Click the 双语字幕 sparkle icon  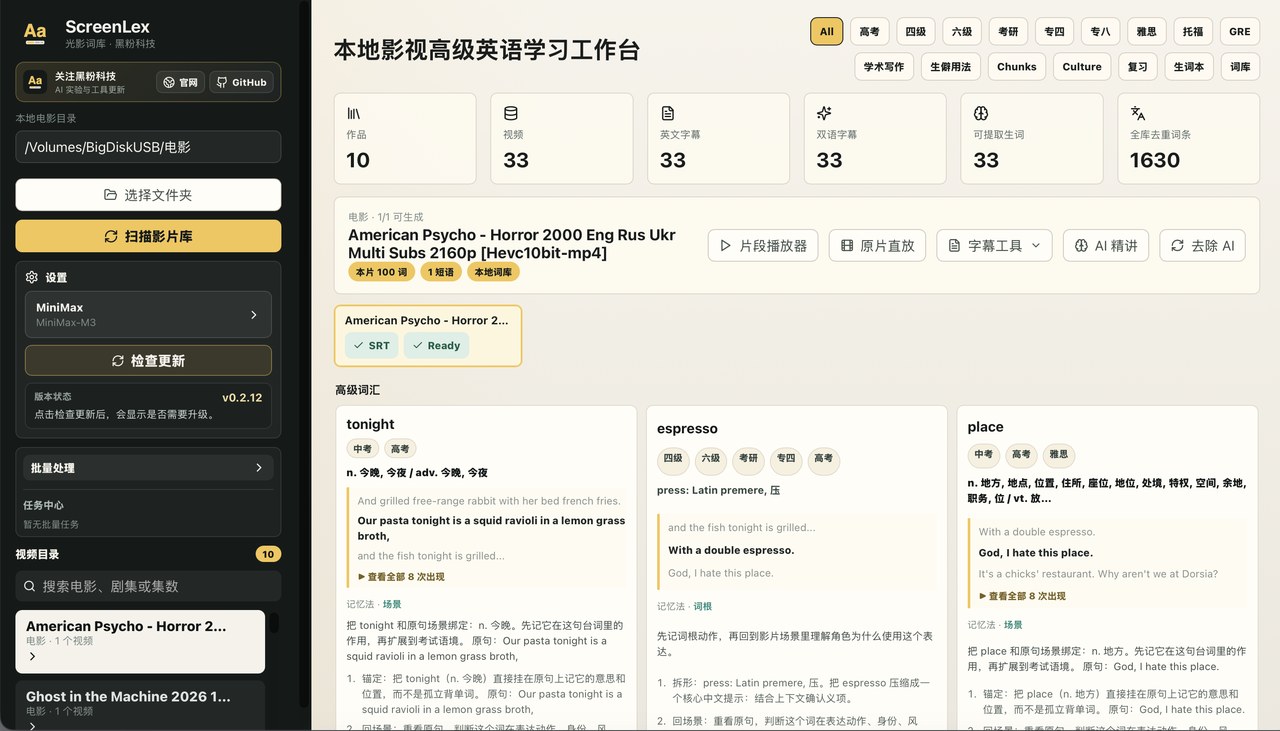pos(824,113)
